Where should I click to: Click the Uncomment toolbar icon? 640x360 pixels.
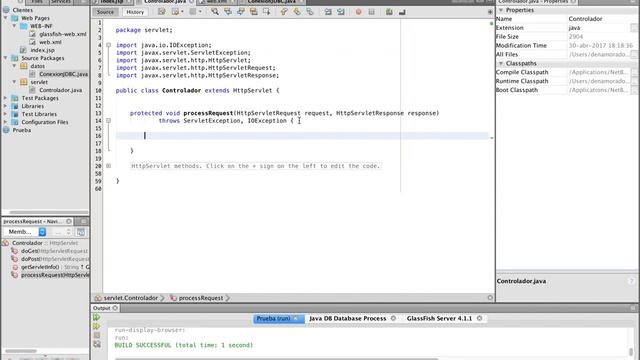(x=402, y=12)
